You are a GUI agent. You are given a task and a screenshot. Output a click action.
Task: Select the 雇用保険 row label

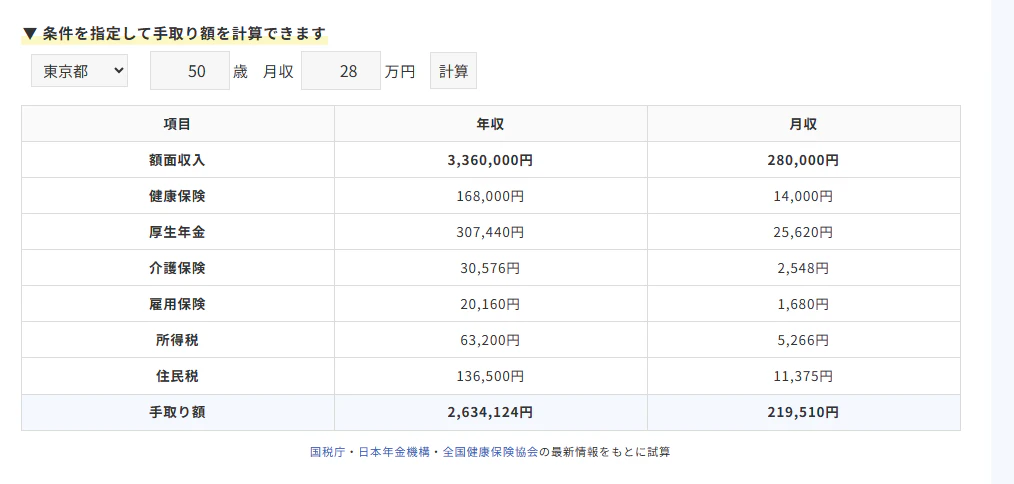click(177, 304)
